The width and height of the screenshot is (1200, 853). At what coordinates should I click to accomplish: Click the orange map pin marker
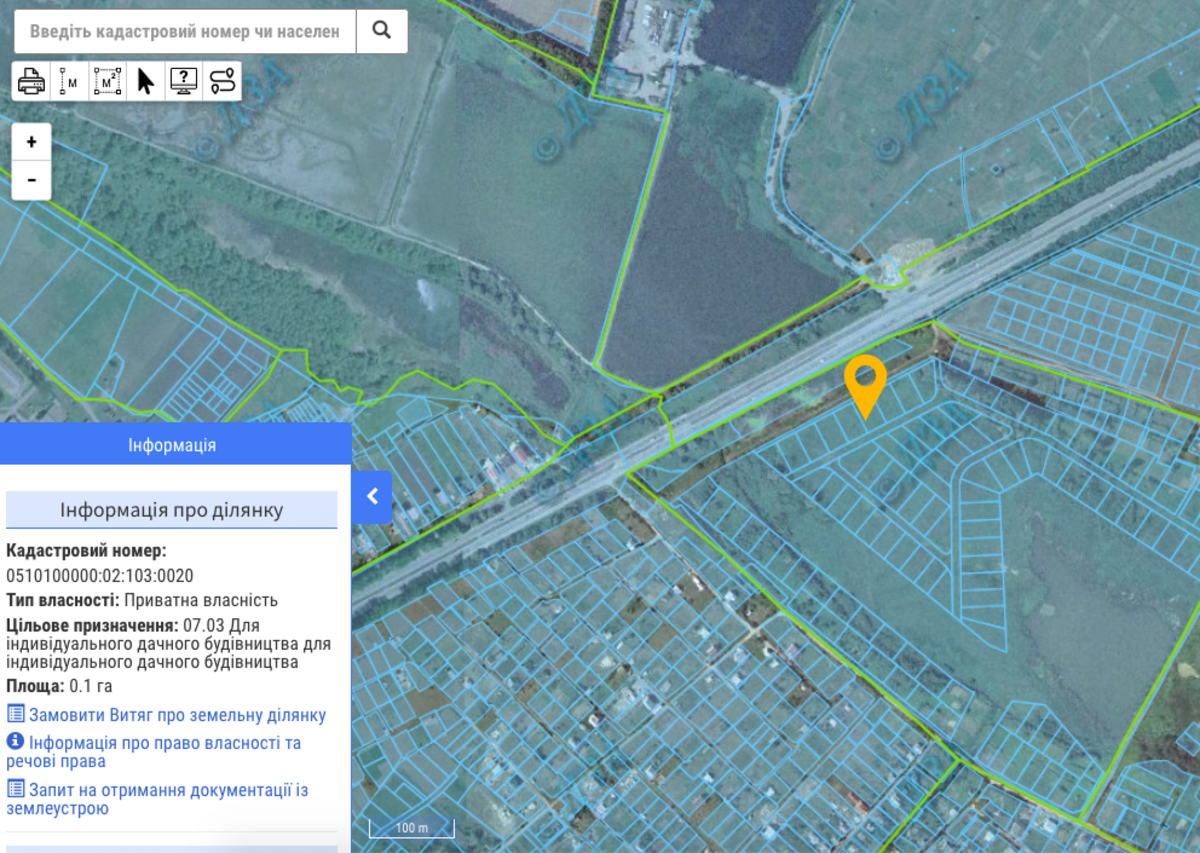tap(865, 382)
